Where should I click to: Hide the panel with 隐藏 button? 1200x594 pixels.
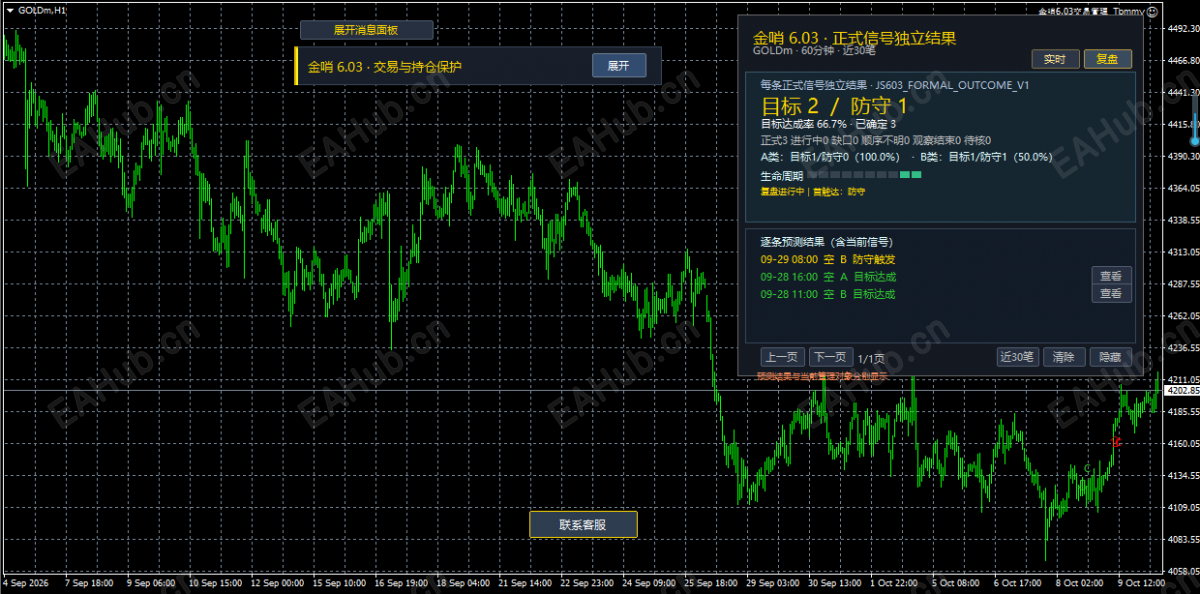point(1110,357)
